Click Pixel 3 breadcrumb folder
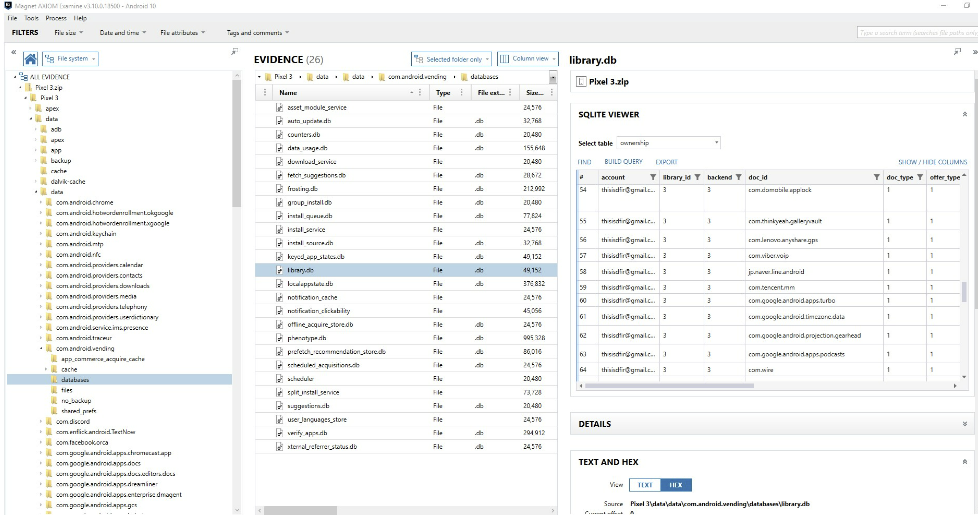The width and height of the screenshot is (978, 525). [283, 77]
